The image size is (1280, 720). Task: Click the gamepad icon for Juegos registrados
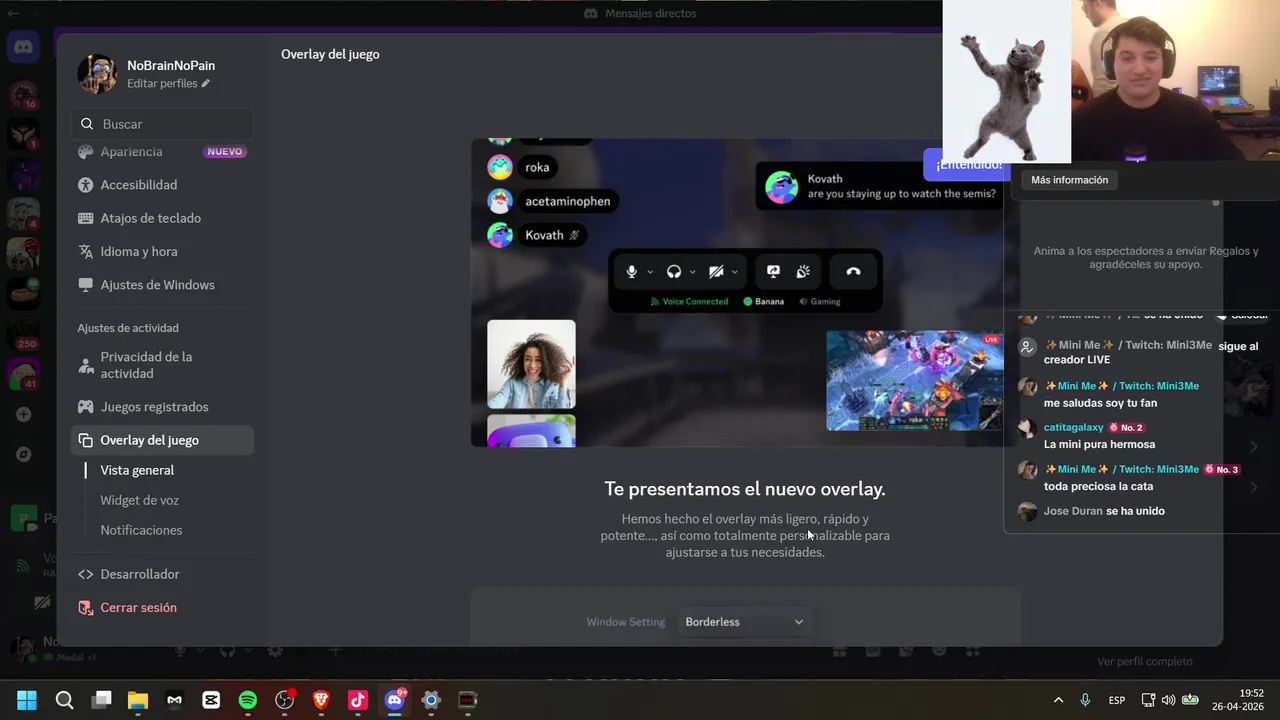86,407
